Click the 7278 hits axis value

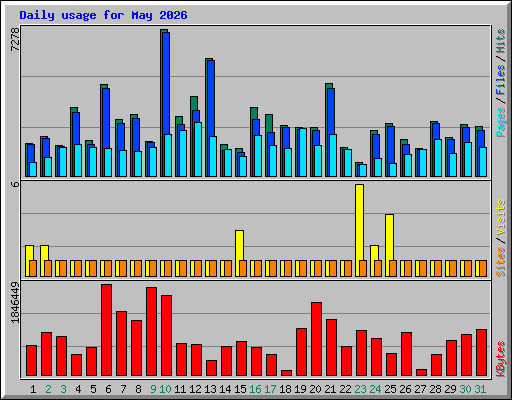(15, 39)
